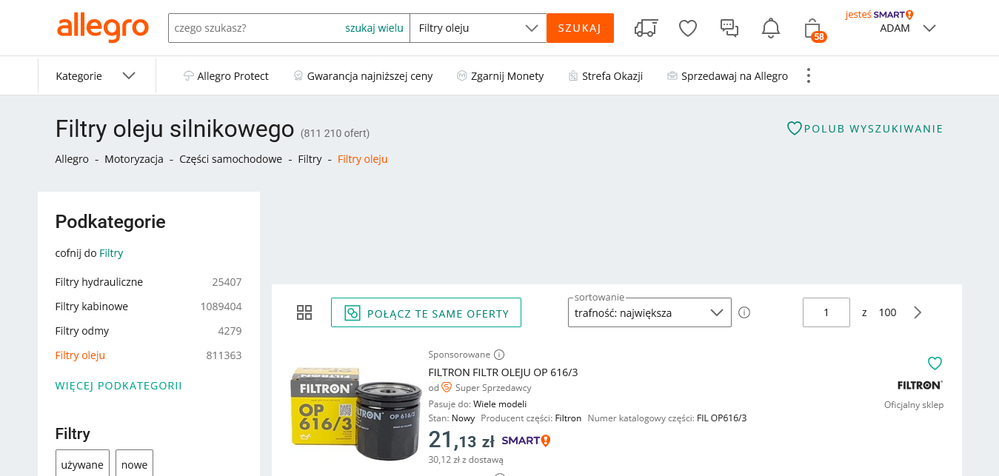Add FILTRON offer to favorites heart
The width and height of the screenshot is (999, 476).
(935, 363)
